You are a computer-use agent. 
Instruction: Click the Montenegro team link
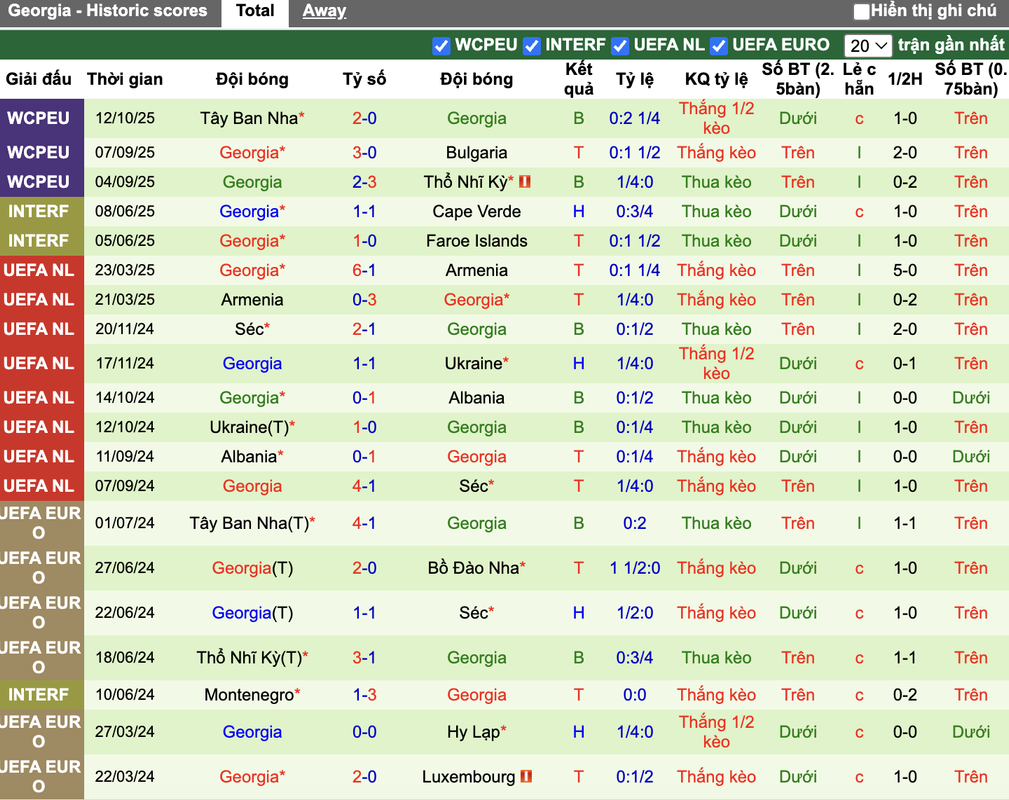tap(249, 695)
